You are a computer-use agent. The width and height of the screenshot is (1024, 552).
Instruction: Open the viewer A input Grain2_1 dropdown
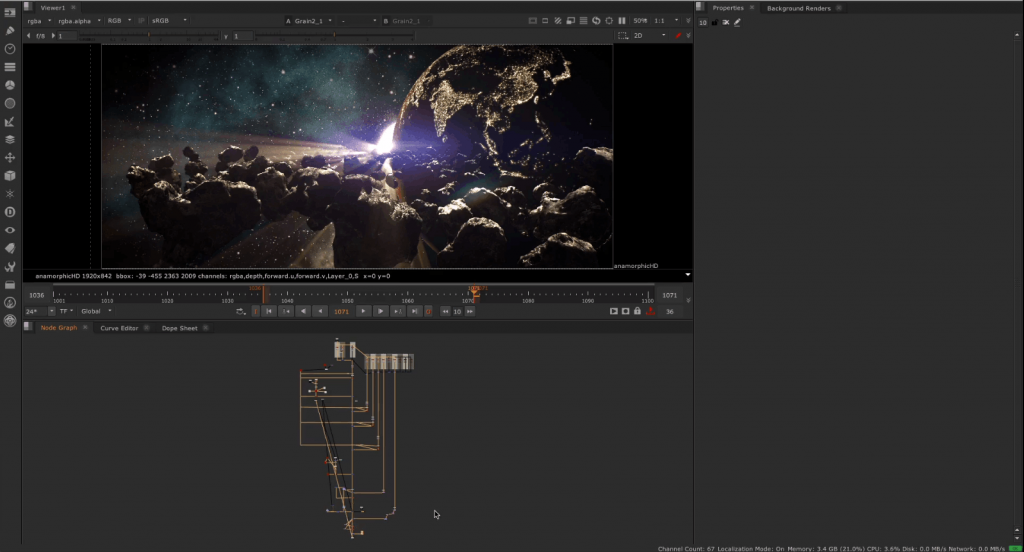[x=310, y=20]
